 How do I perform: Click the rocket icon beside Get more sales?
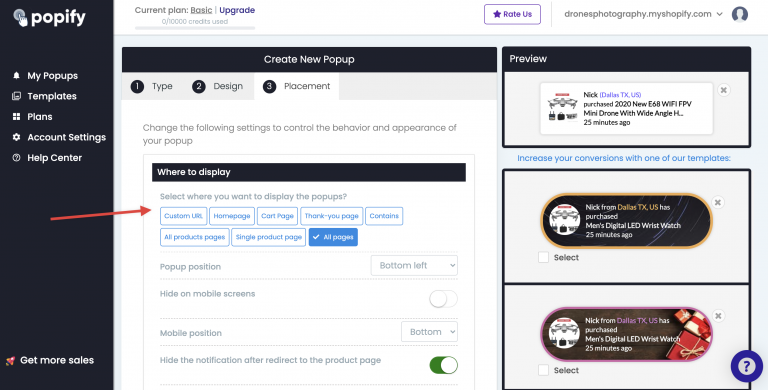tap(10, 361)
